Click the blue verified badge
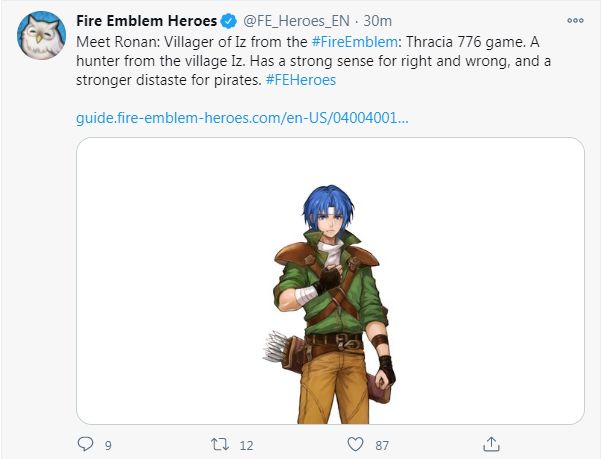Screen dimensions: 602x459 pos(229,21)
